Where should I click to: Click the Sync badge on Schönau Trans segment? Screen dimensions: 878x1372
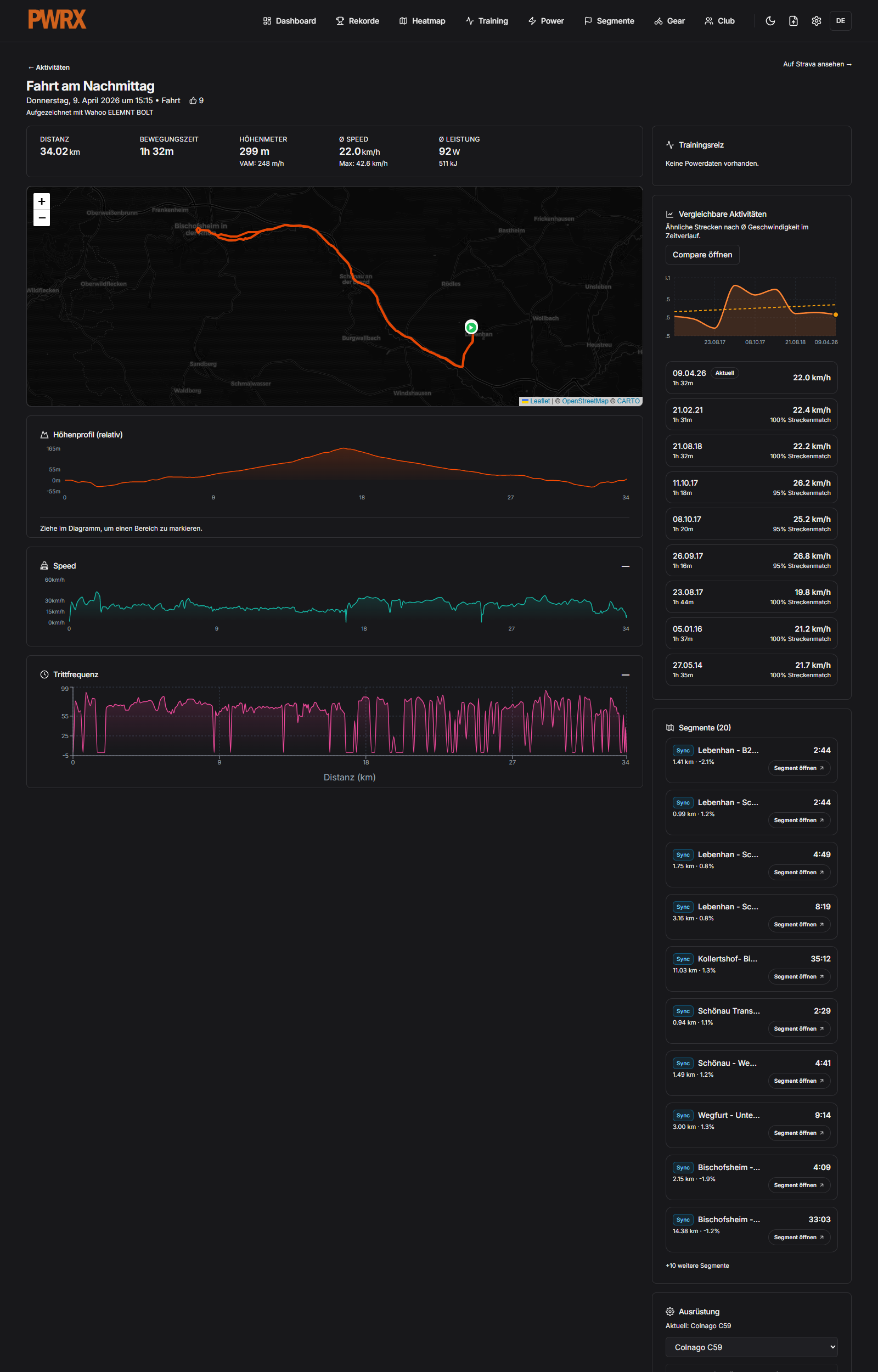pos(683,1011)
